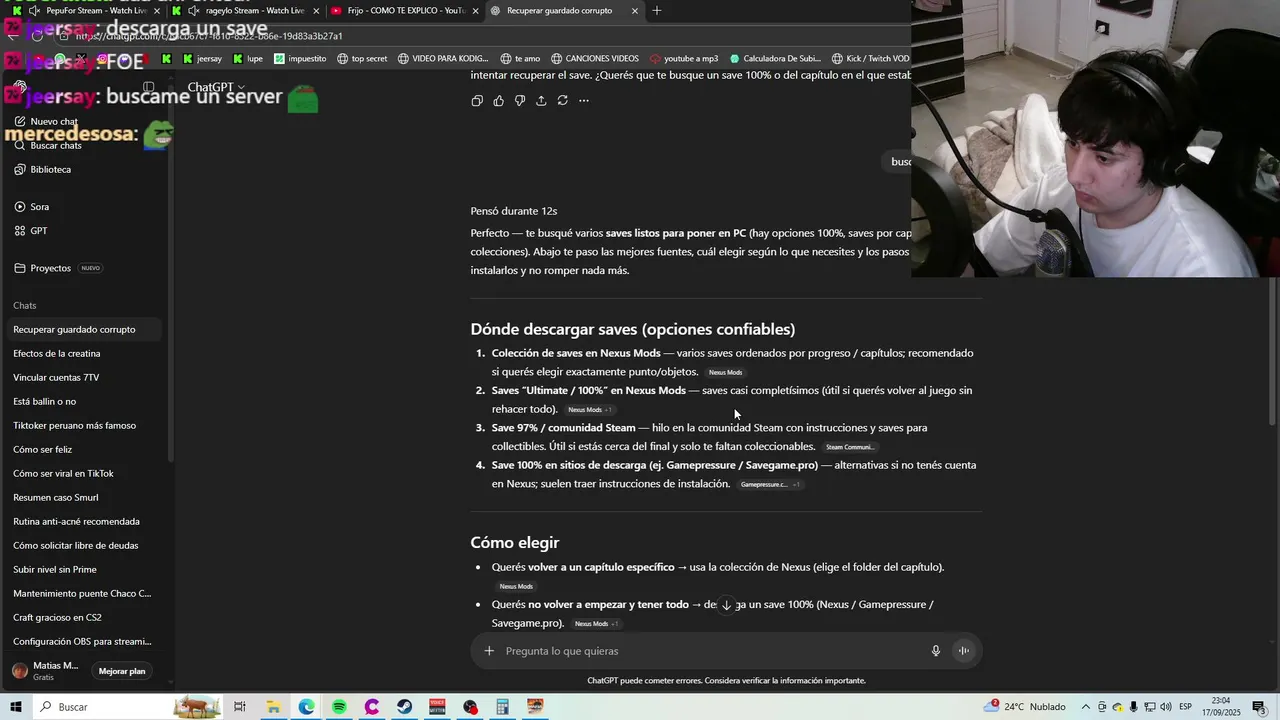Viewport: 1280px width, 720px height.
Task: Click the Mejorar plan button
Action: point(122,671)
